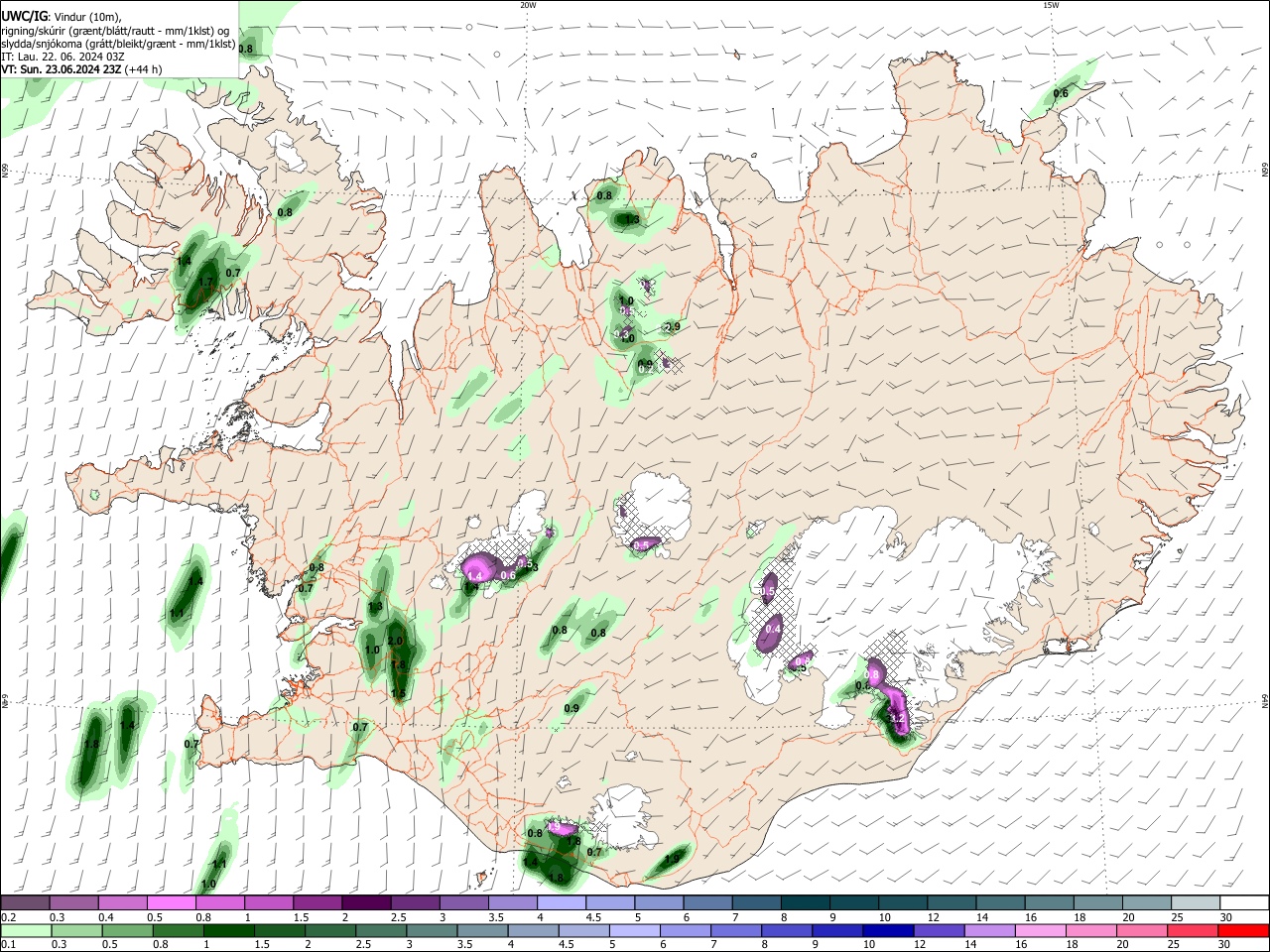
Task: Click the upper-row swatch between 1 and 1.5
Action: [x=269, y=902]
